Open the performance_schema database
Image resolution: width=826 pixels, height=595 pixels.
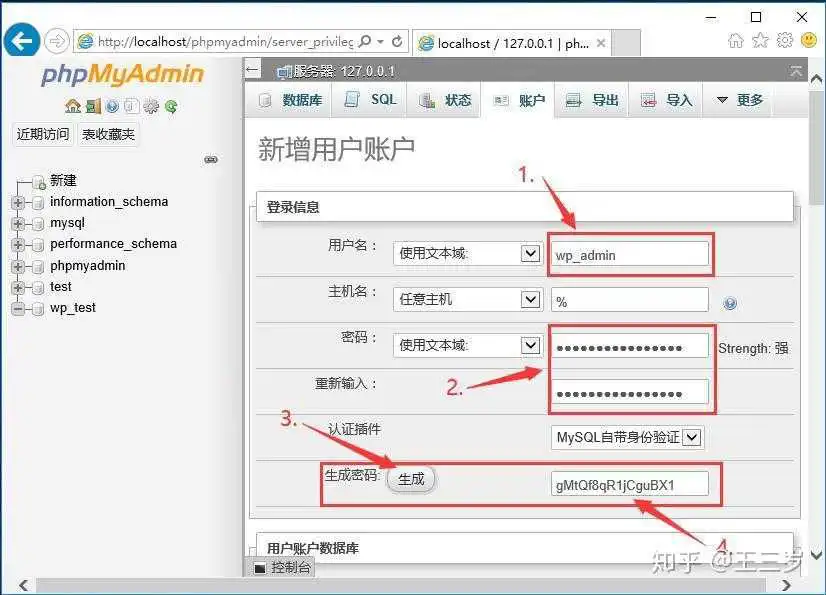pos(113,244)
